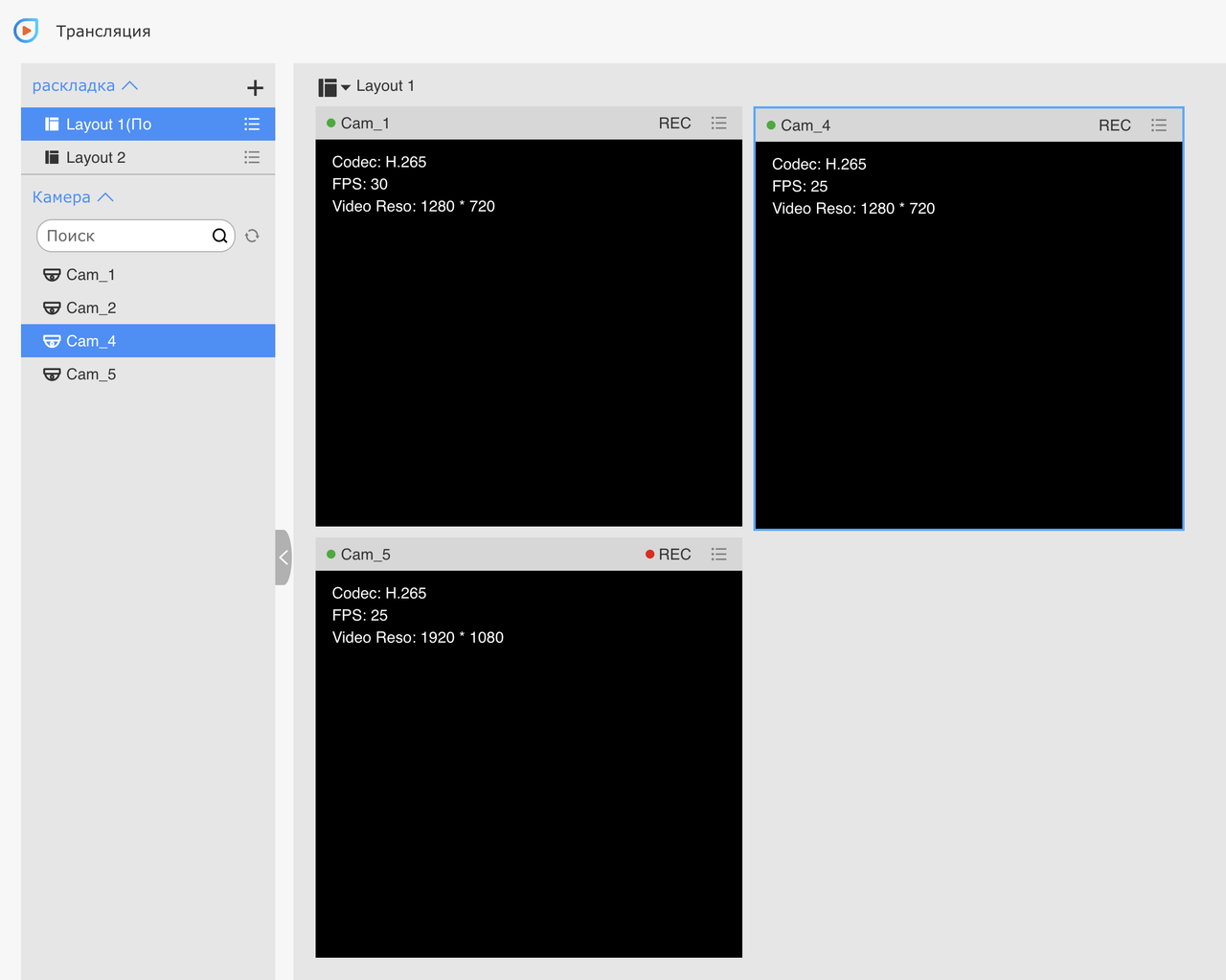Add a new layout with plus icon
Screen dimensions: 1226x980
click(x=255, y=88)
